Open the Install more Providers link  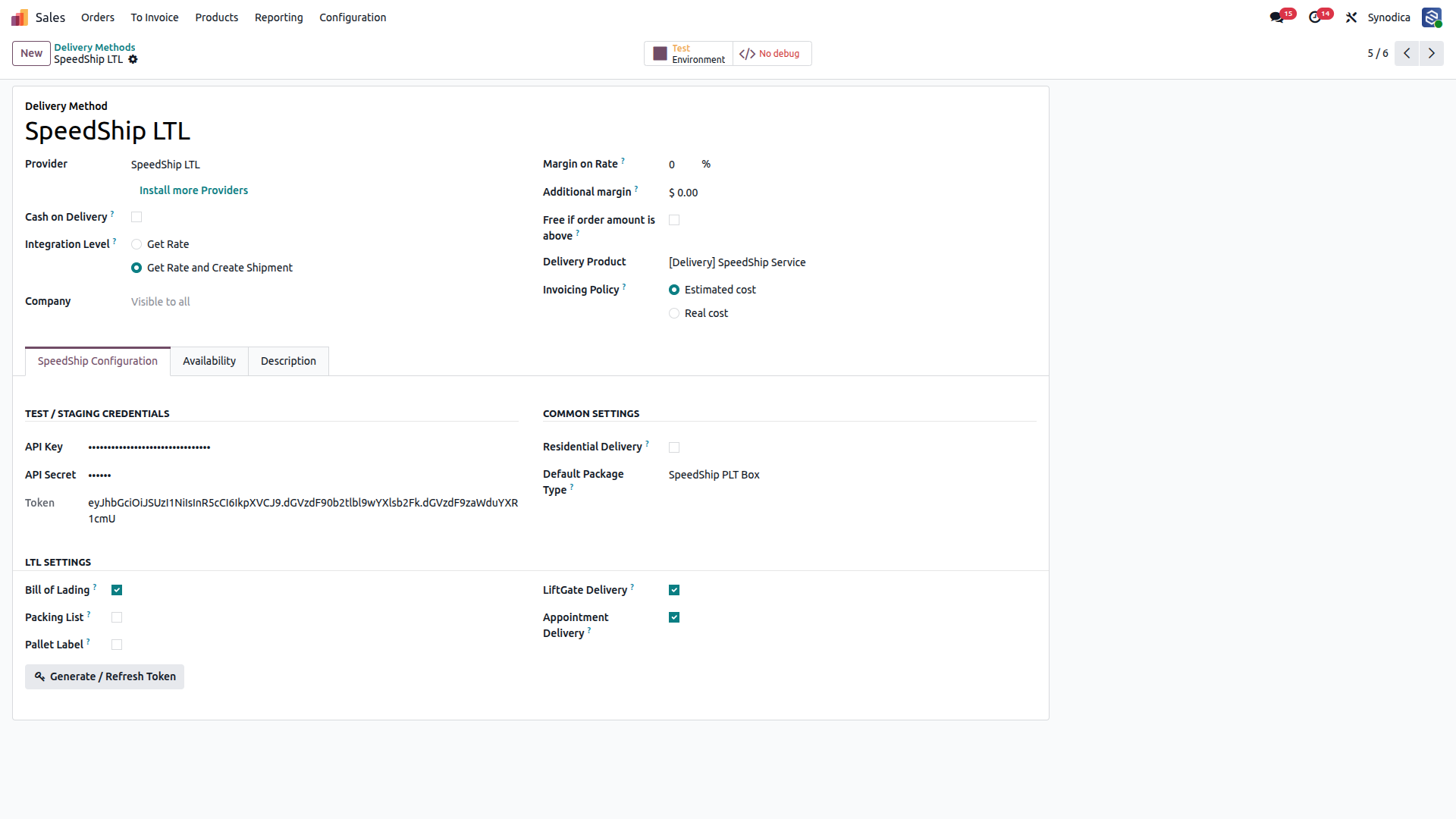[x=193, y=190]
